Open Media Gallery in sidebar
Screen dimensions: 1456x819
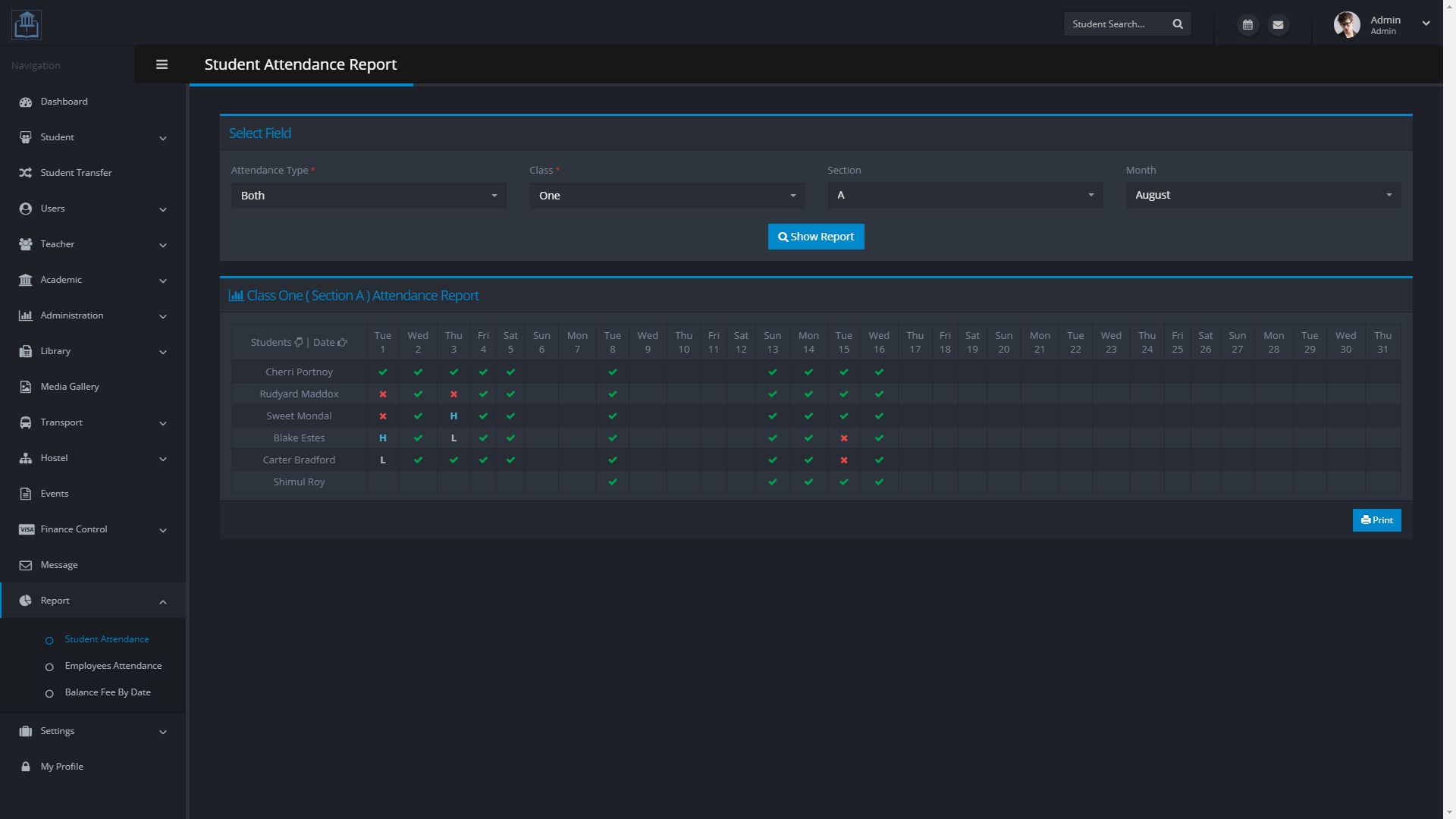click(69, 387)
